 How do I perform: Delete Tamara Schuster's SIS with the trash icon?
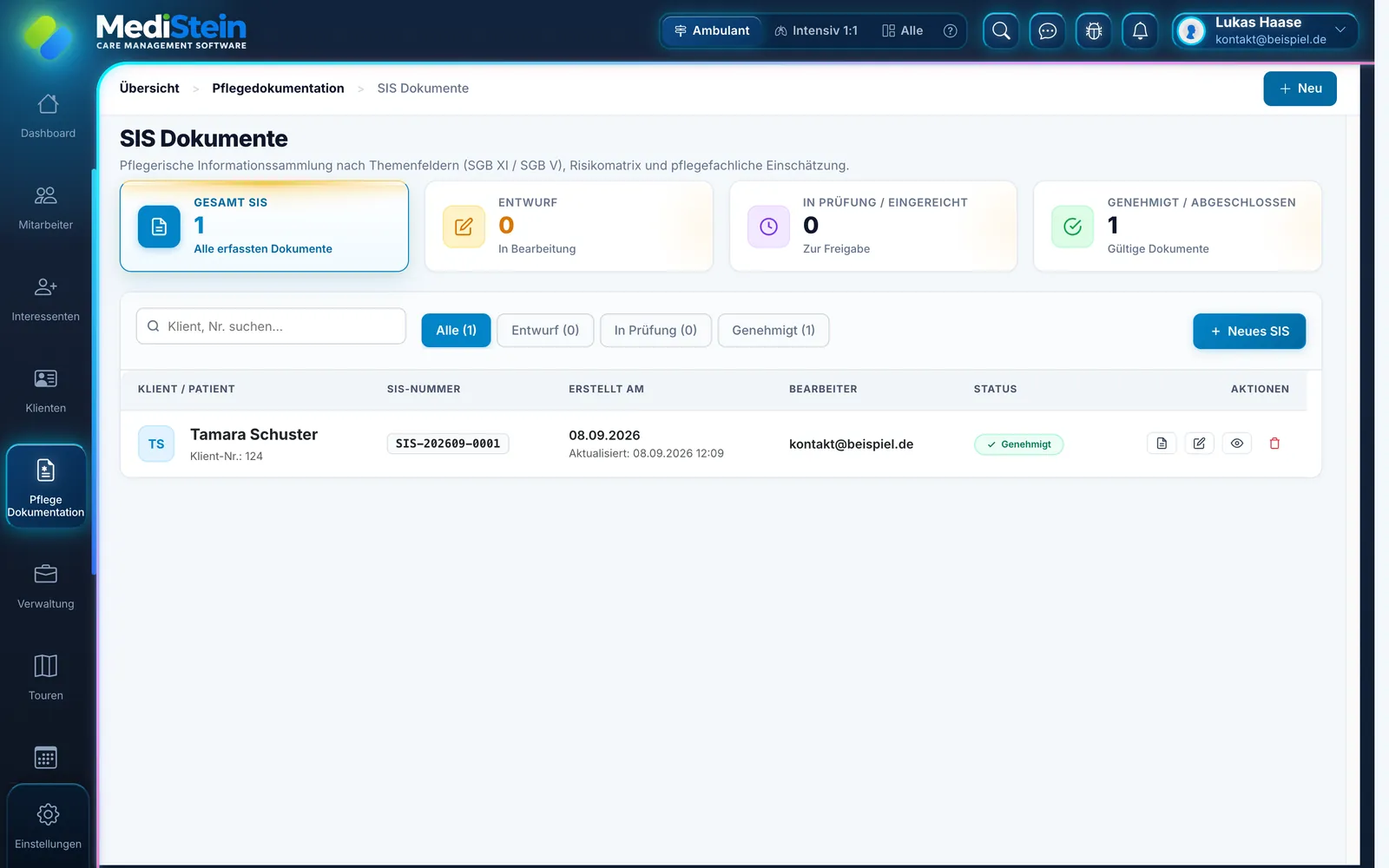(x=1274, y=444)
